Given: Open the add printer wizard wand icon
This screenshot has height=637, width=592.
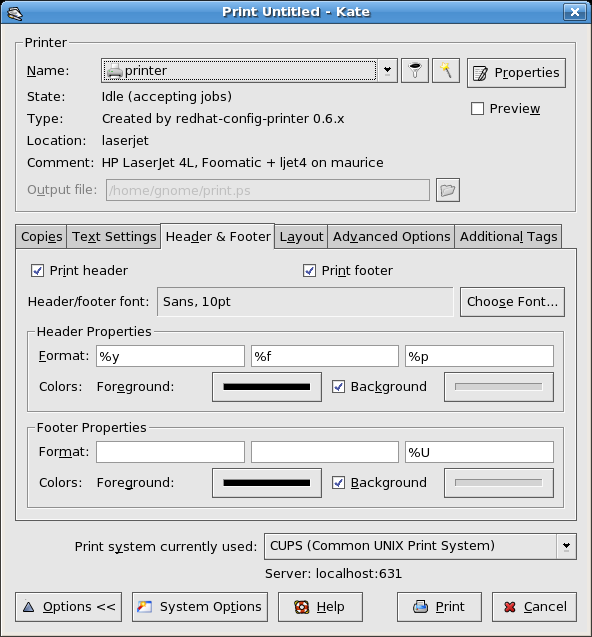Looking at the screenshot, I should (446, 71).
